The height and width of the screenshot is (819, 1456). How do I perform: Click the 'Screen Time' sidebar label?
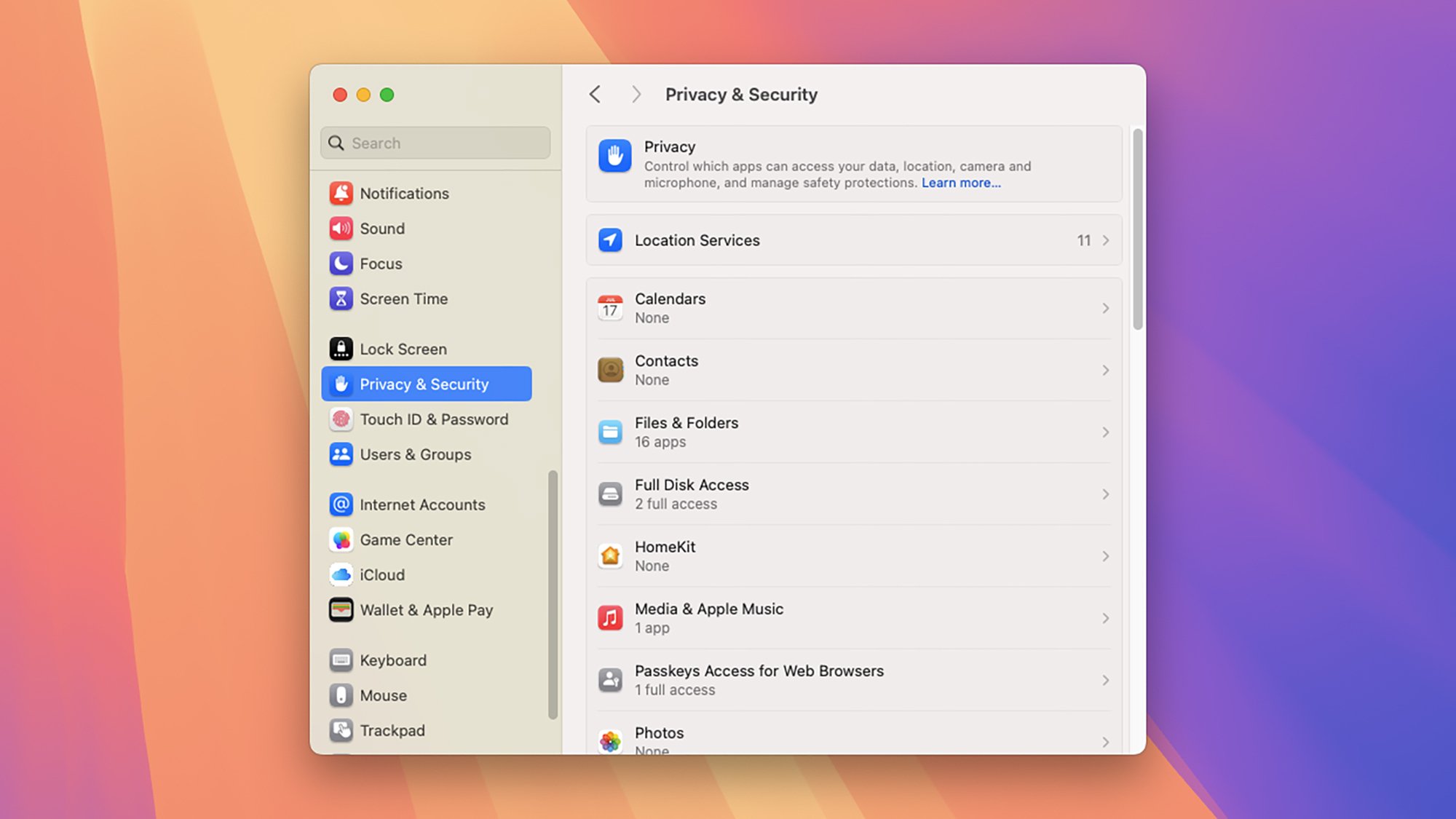[x=404, y=298]
